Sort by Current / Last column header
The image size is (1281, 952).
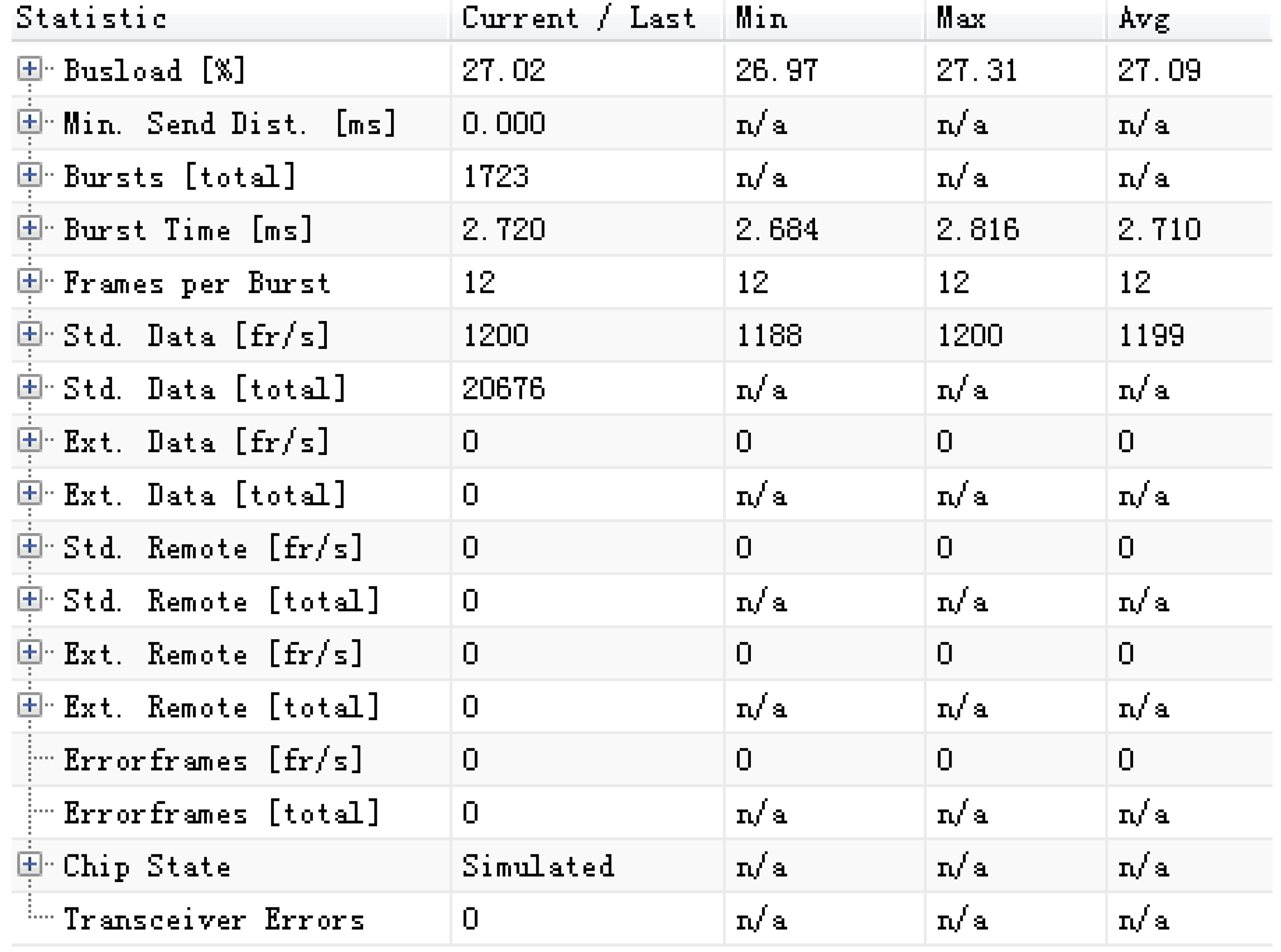point(578,18)
